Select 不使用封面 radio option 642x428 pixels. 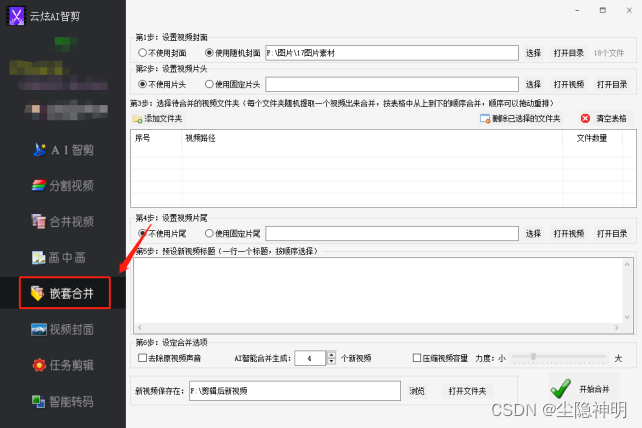[x=163, y=53]
